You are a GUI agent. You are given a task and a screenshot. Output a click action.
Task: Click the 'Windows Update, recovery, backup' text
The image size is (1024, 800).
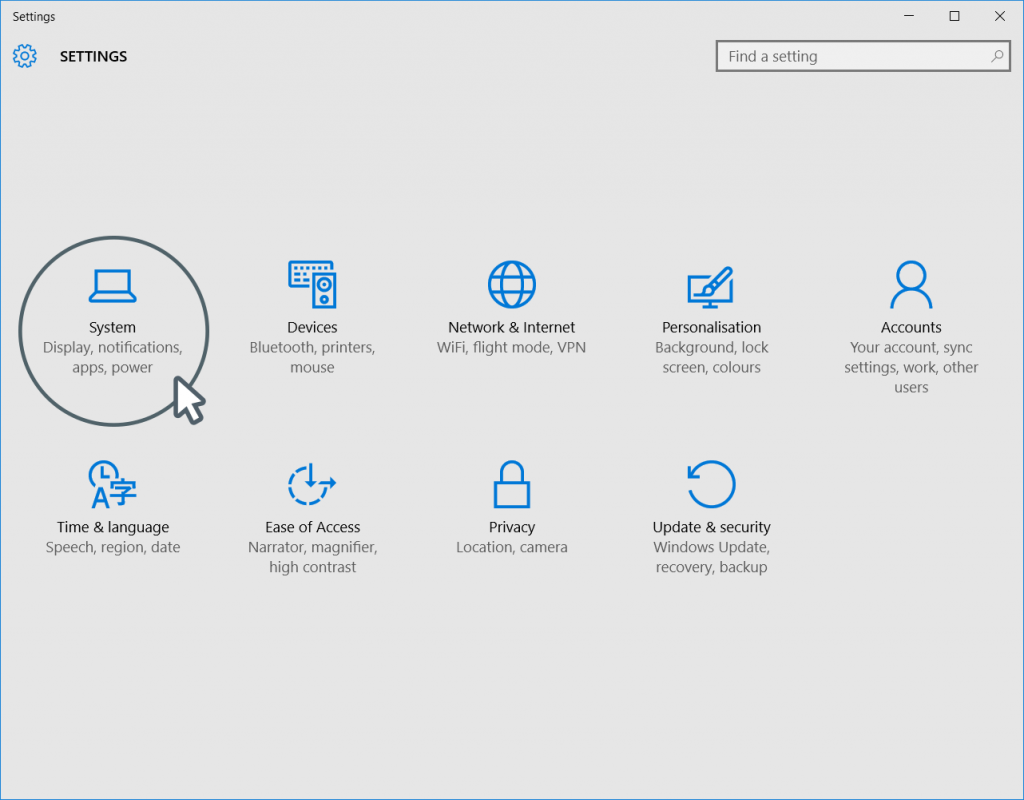click(711, 557)
